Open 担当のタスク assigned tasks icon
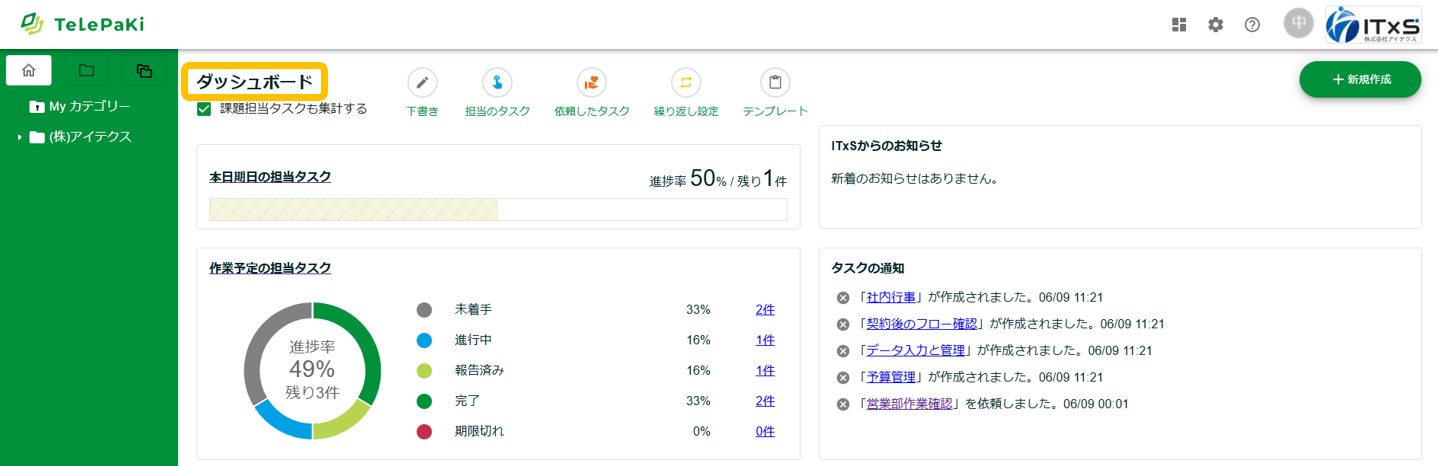 click(x=497, y=83)
